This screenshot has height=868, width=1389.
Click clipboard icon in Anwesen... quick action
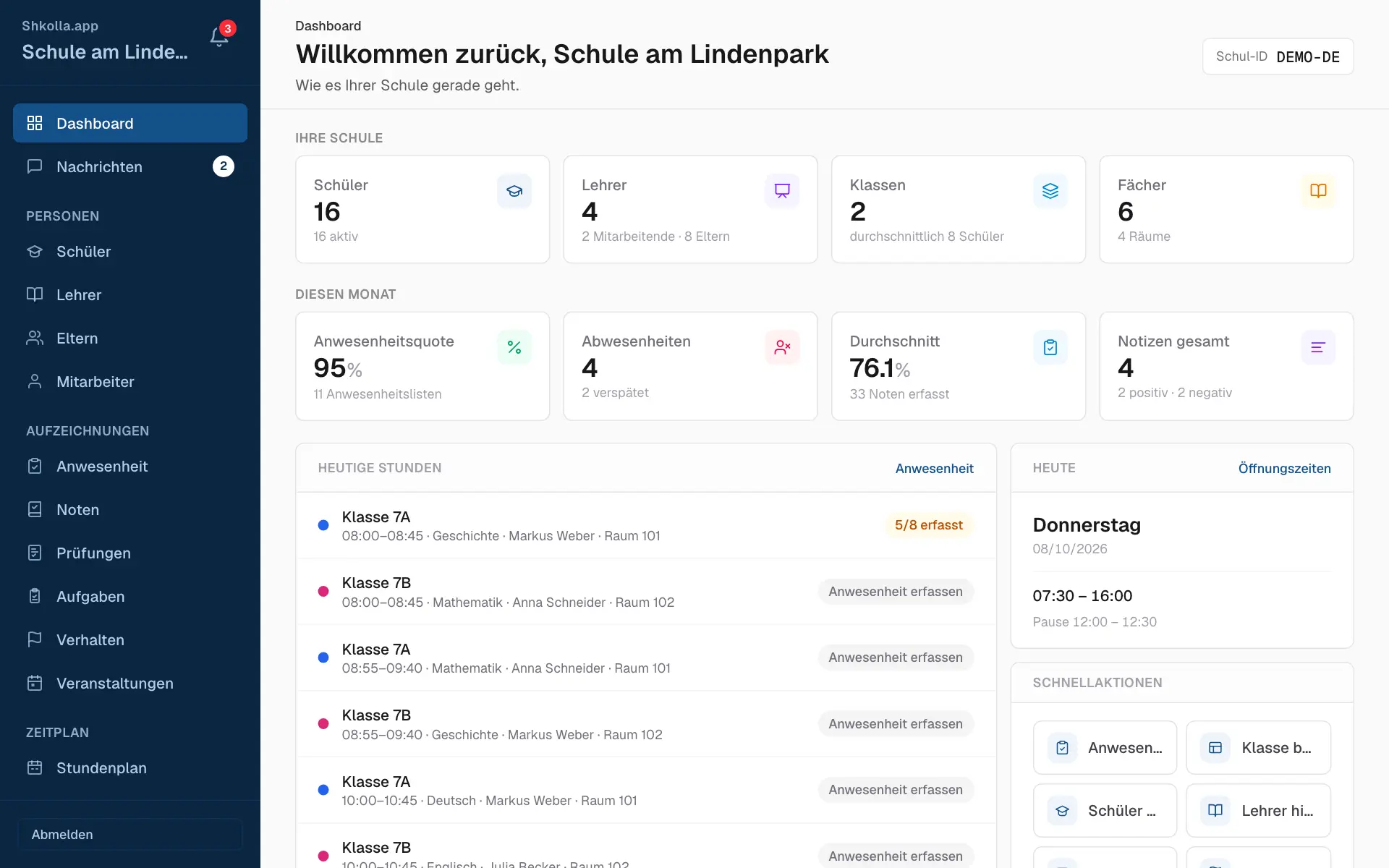pyautogui.click(x=1062, y=748)
